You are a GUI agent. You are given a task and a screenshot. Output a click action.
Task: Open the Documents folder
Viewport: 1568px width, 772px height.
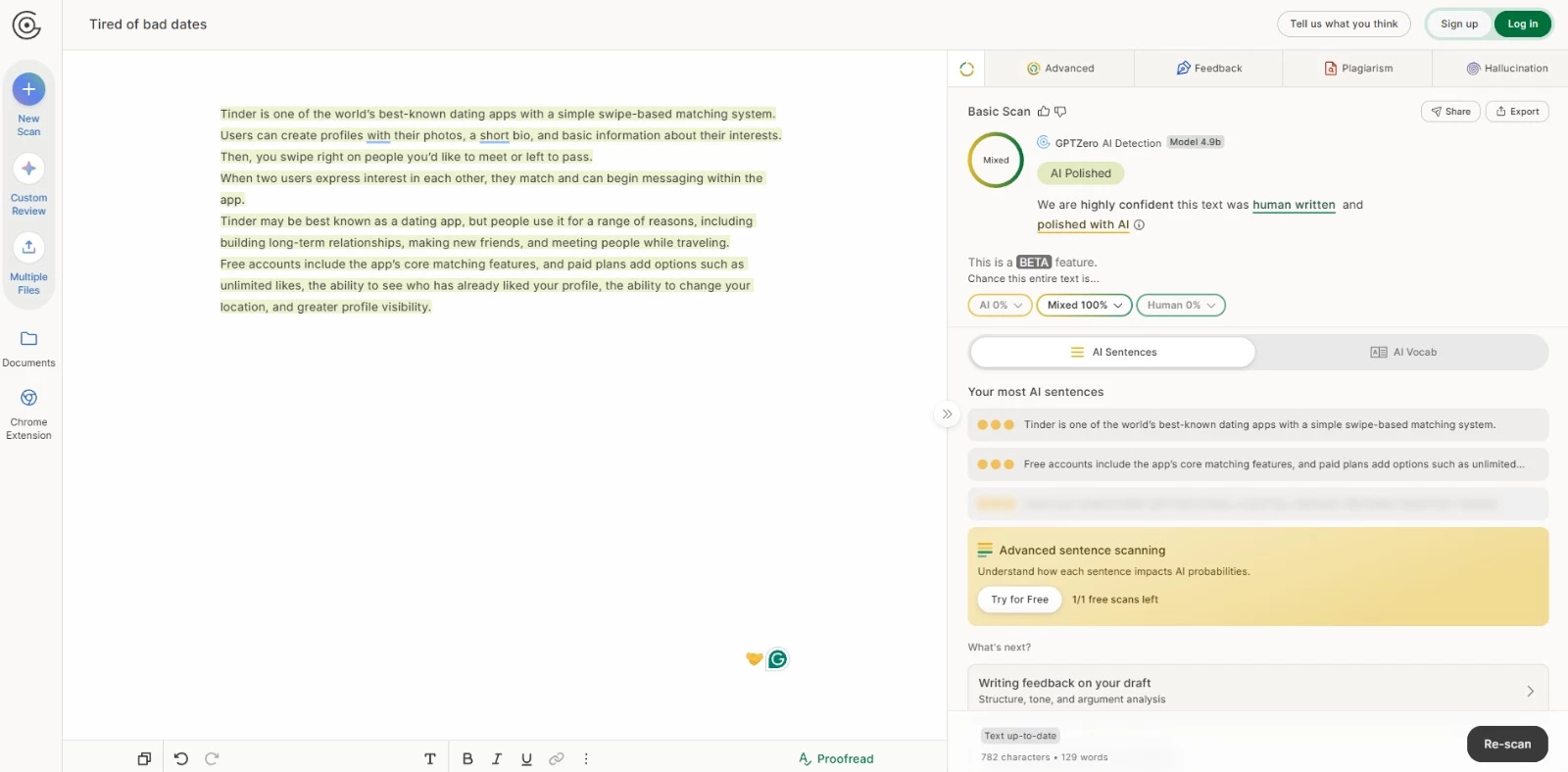(x=28, y=349)
